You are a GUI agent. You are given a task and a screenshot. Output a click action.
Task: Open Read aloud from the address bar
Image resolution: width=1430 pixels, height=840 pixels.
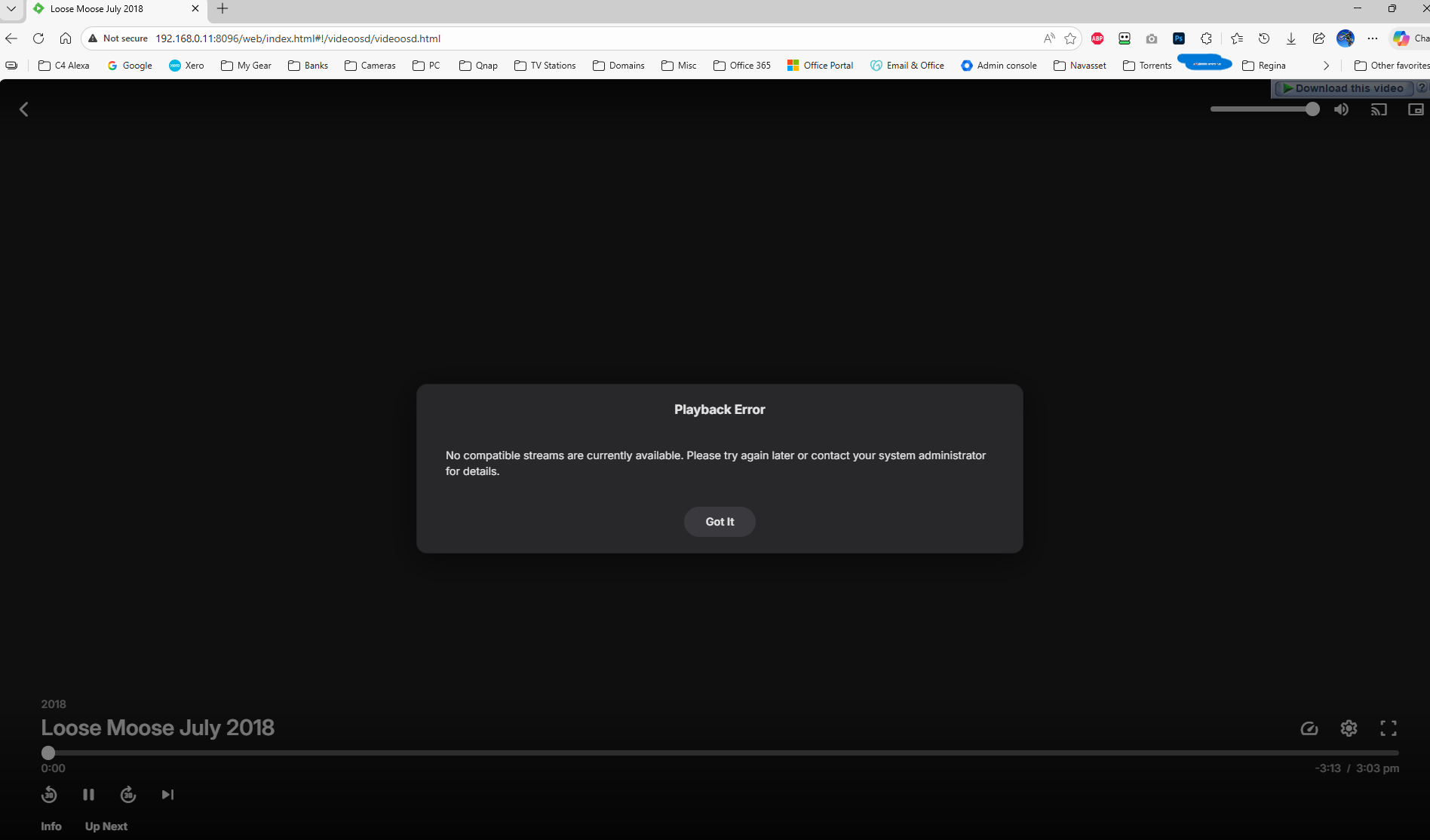pos(1049,38)
